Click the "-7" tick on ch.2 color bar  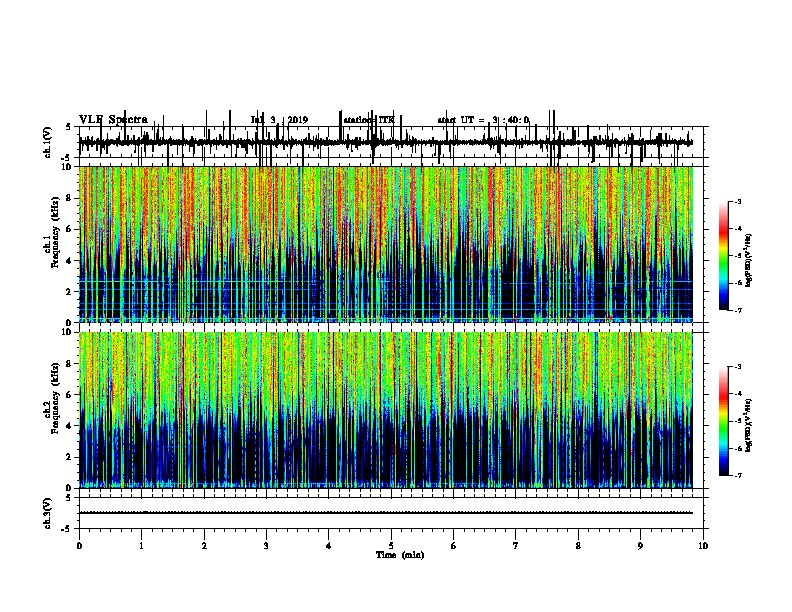737,476
